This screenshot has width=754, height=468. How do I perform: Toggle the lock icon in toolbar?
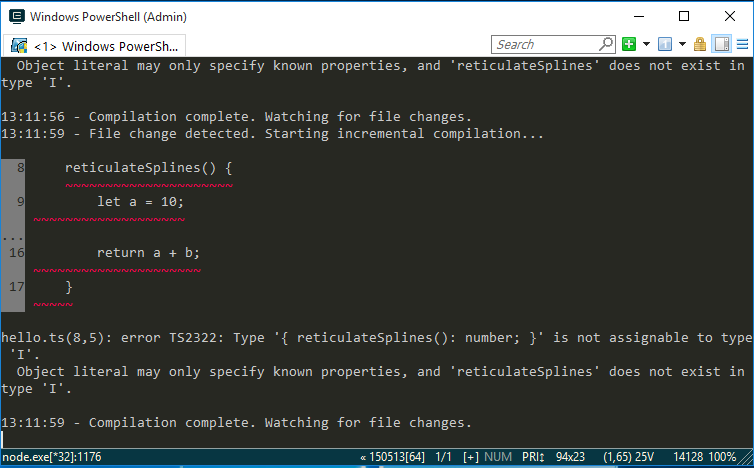pyautogui.click(x=700, y=44)
